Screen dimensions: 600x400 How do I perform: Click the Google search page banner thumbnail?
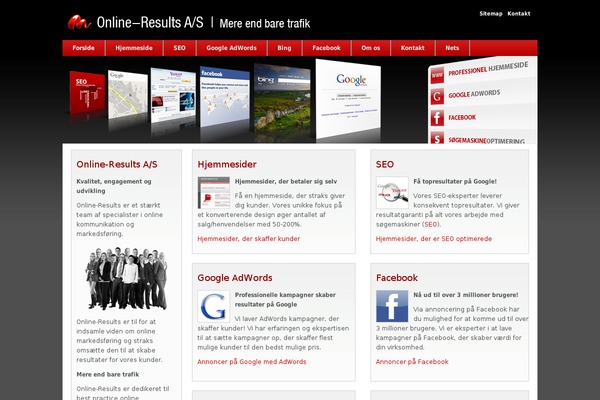[348, 98]
